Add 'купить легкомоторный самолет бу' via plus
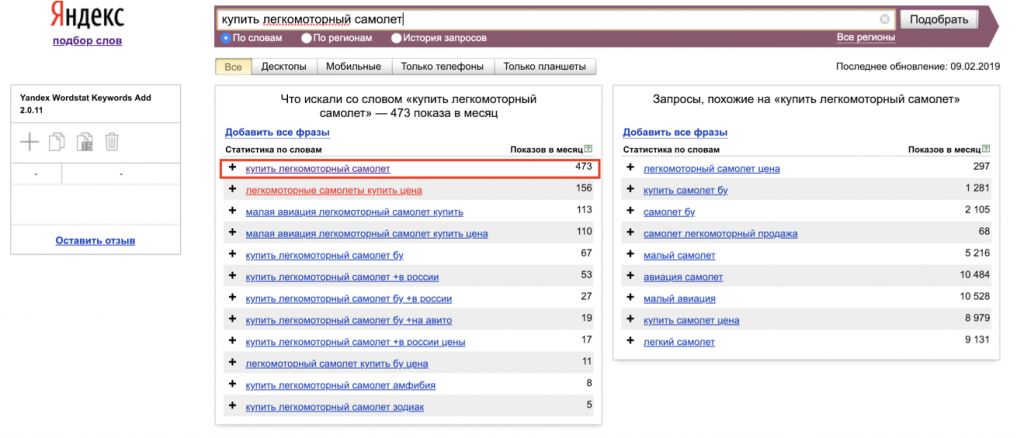 [x=232, y=254]
